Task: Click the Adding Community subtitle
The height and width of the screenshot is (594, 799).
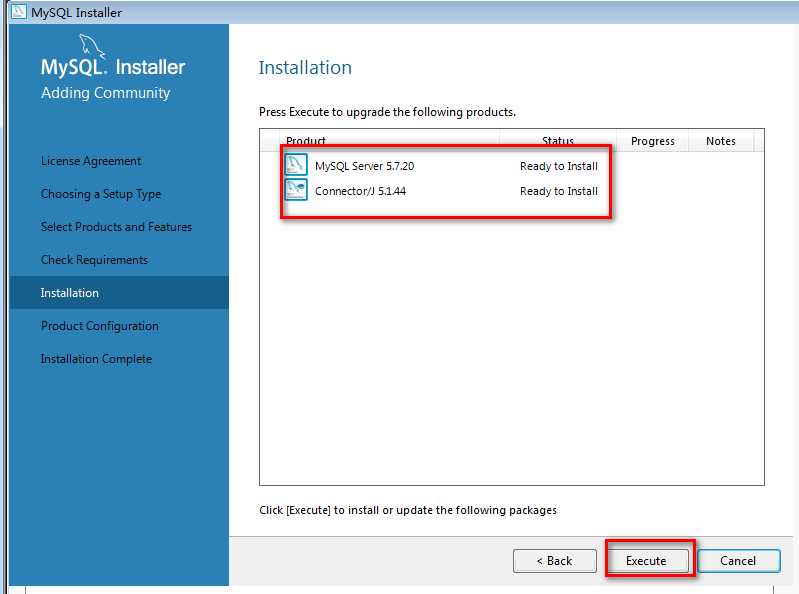Action: point(105,93)
